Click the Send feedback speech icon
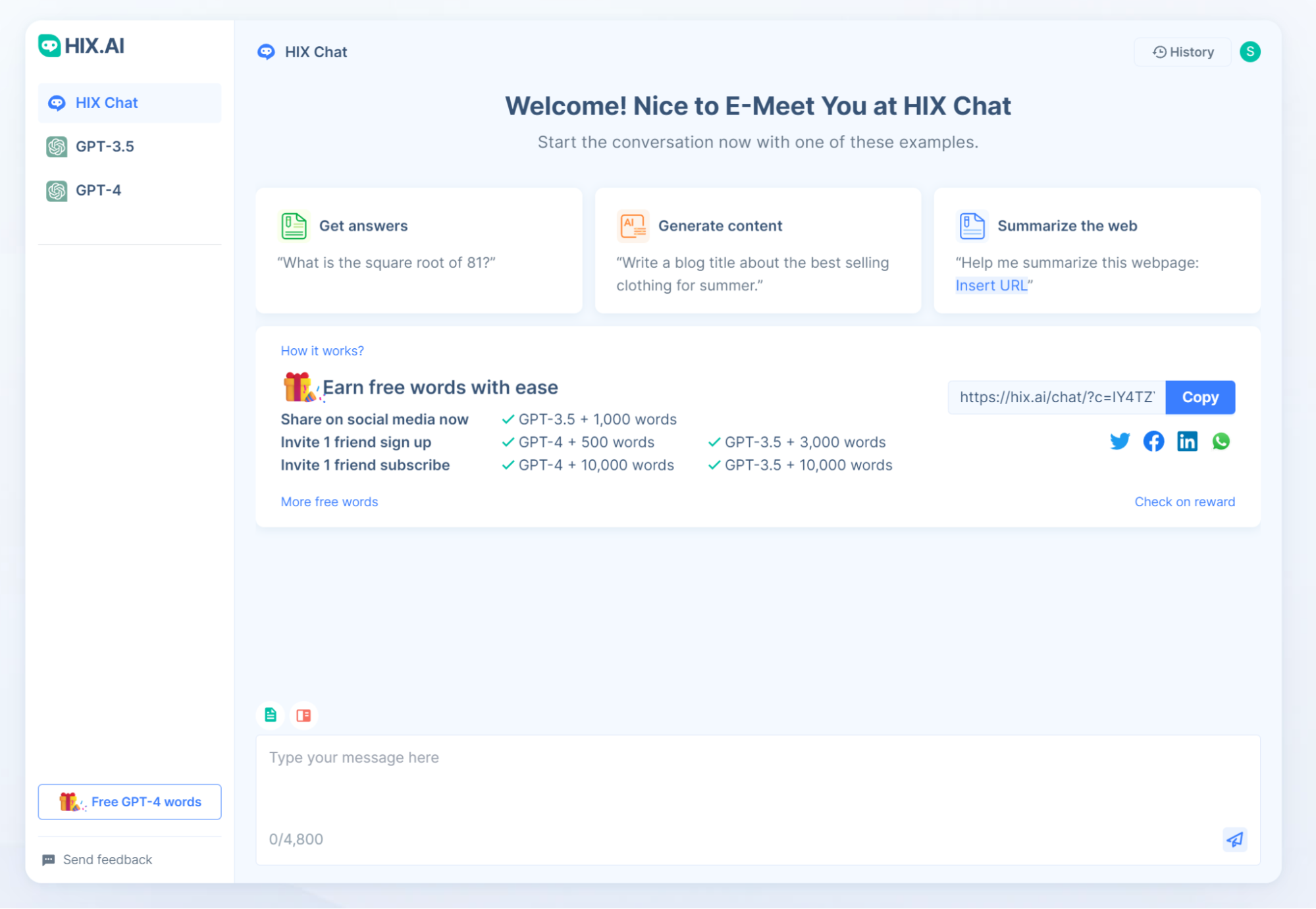The width and height of the screenshot is (1316, 909). click(x=49, y=860)
